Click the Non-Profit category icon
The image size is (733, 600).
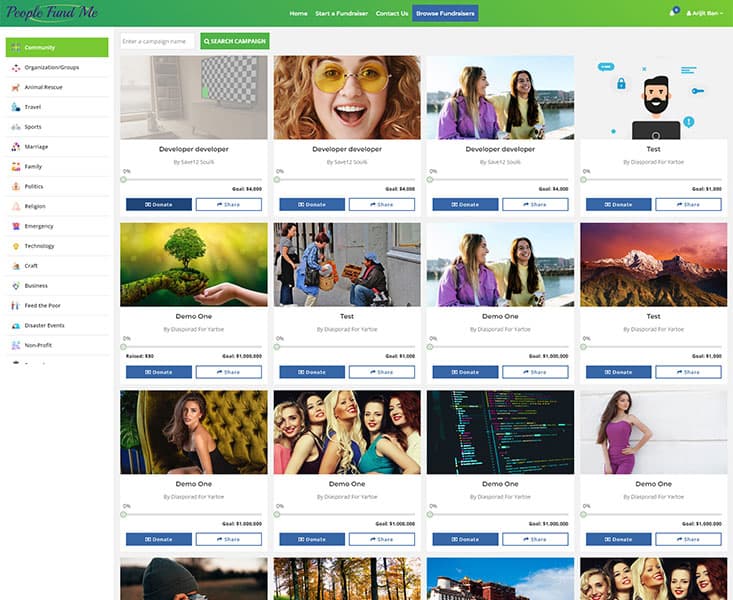16,345
